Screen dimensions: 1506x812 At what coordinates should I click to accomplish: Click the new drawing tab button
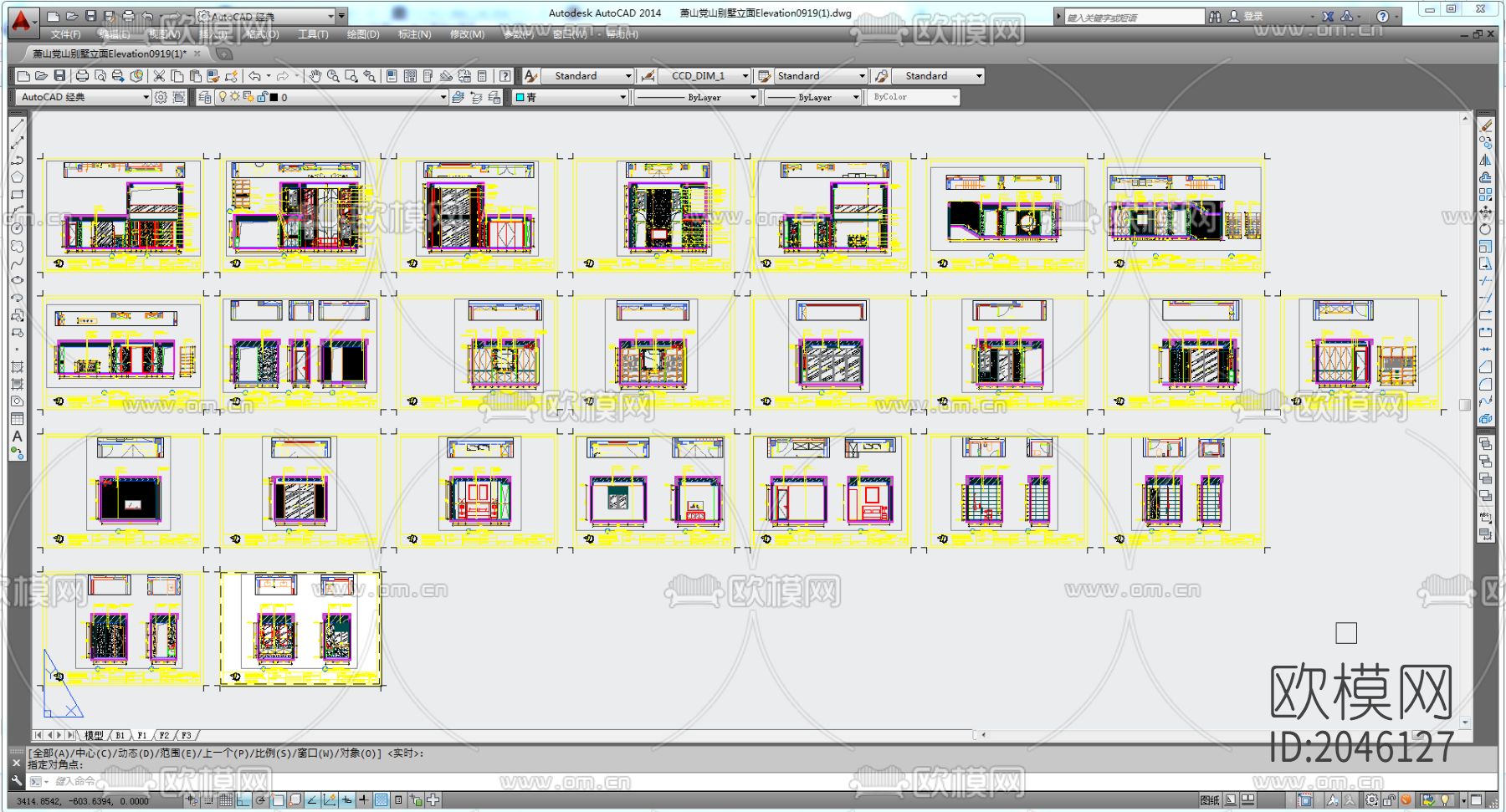pos(224,54)
